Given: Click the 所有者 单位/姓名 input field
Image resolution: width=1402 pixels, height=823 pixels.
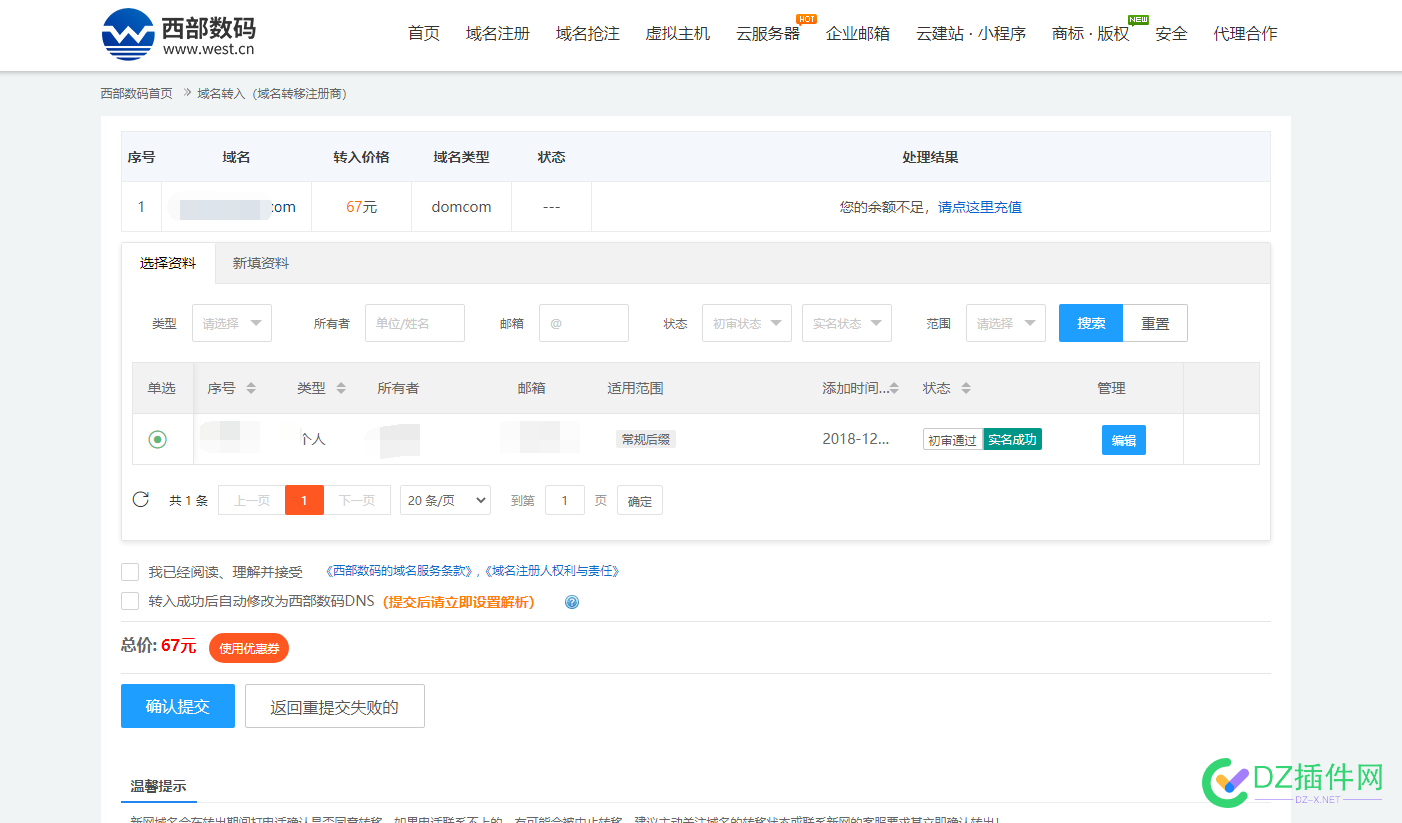Looking at the screenshot, I should 415,323.
